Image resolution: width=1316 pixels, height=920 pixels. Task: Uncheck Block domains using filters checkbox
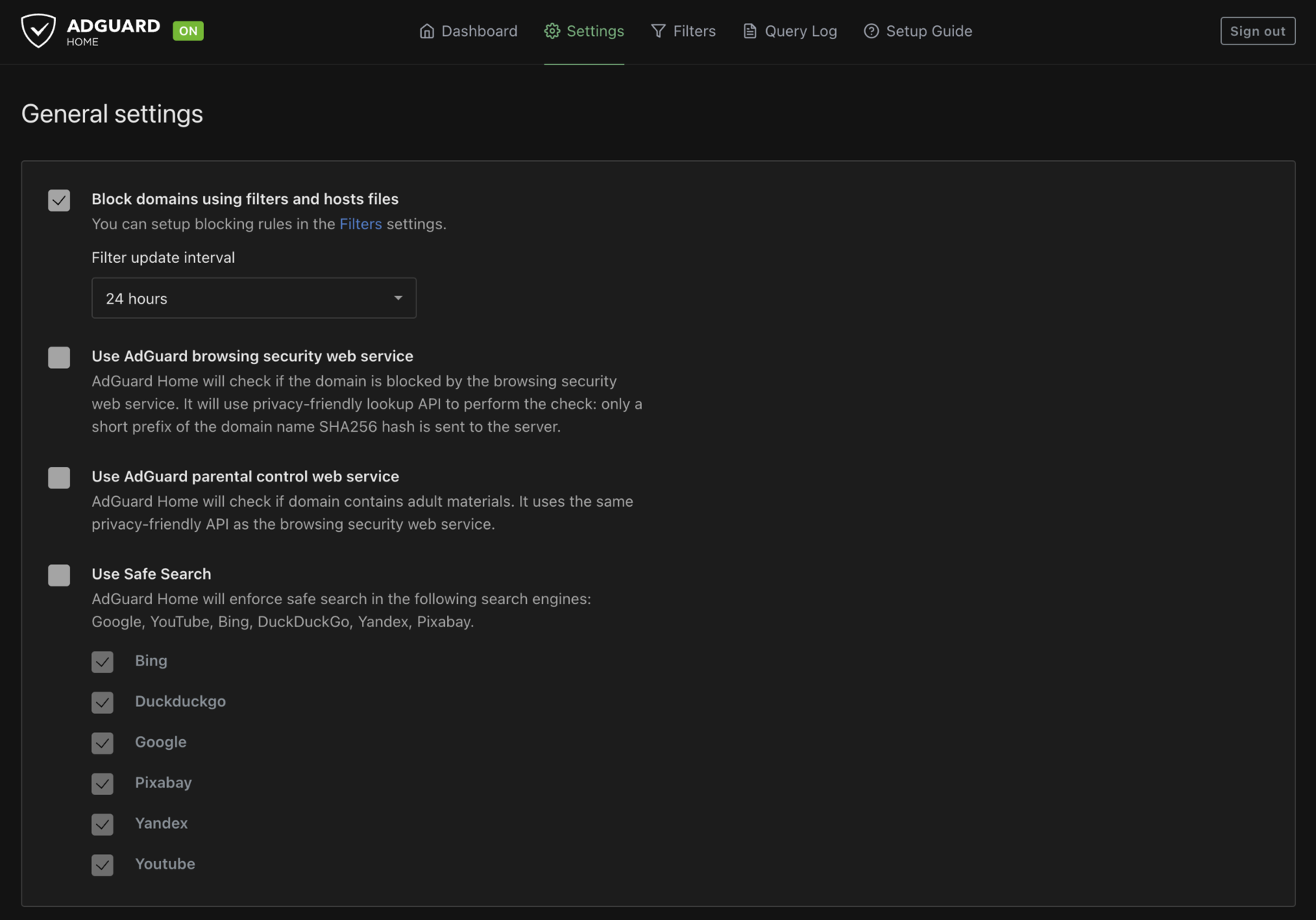[x=59, y=200]
